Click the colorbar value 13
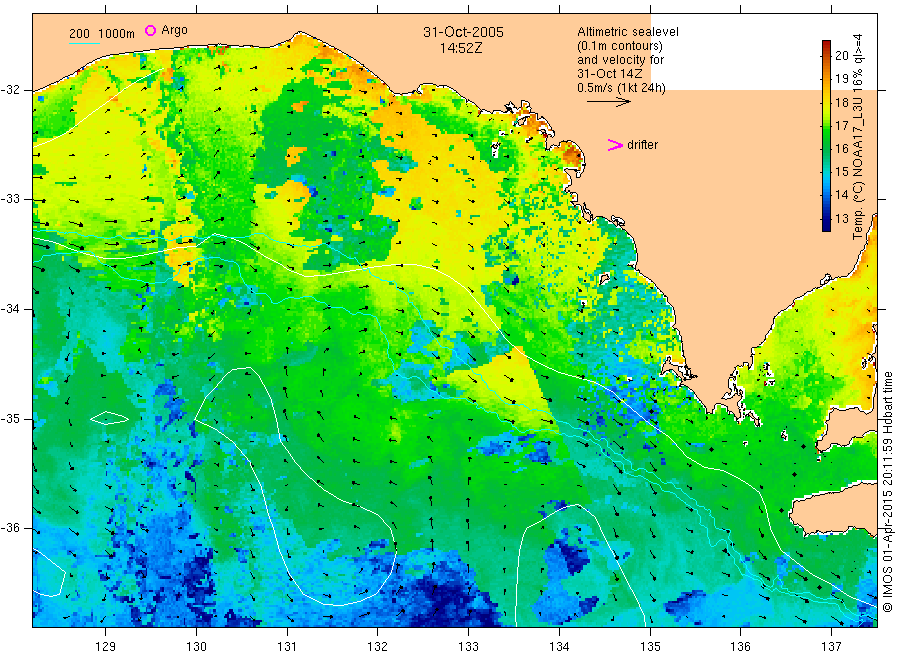 tap(841, 219)
